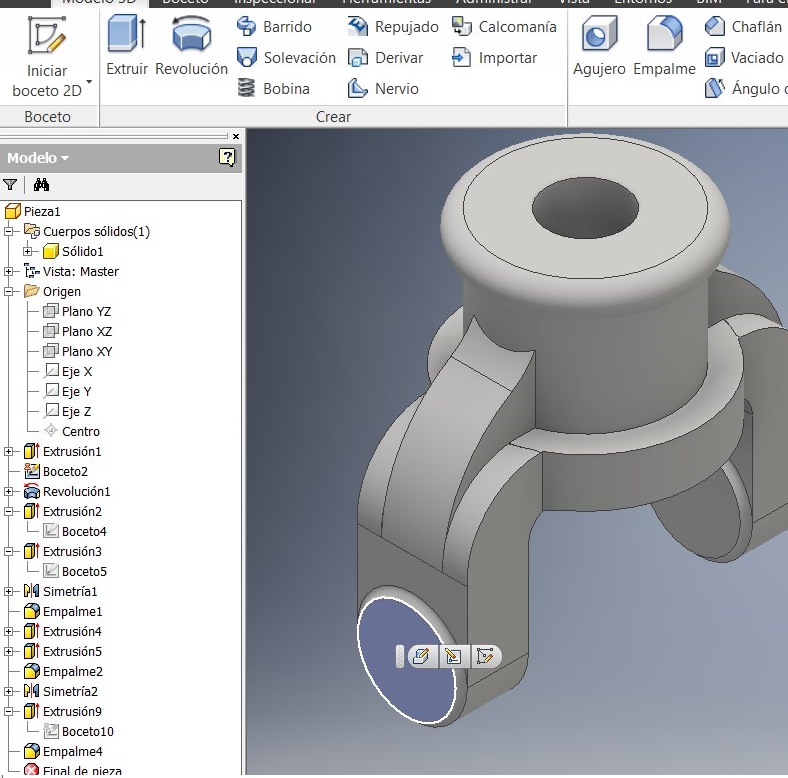Collapse the Extrusión2 feature

pos(9,511)
